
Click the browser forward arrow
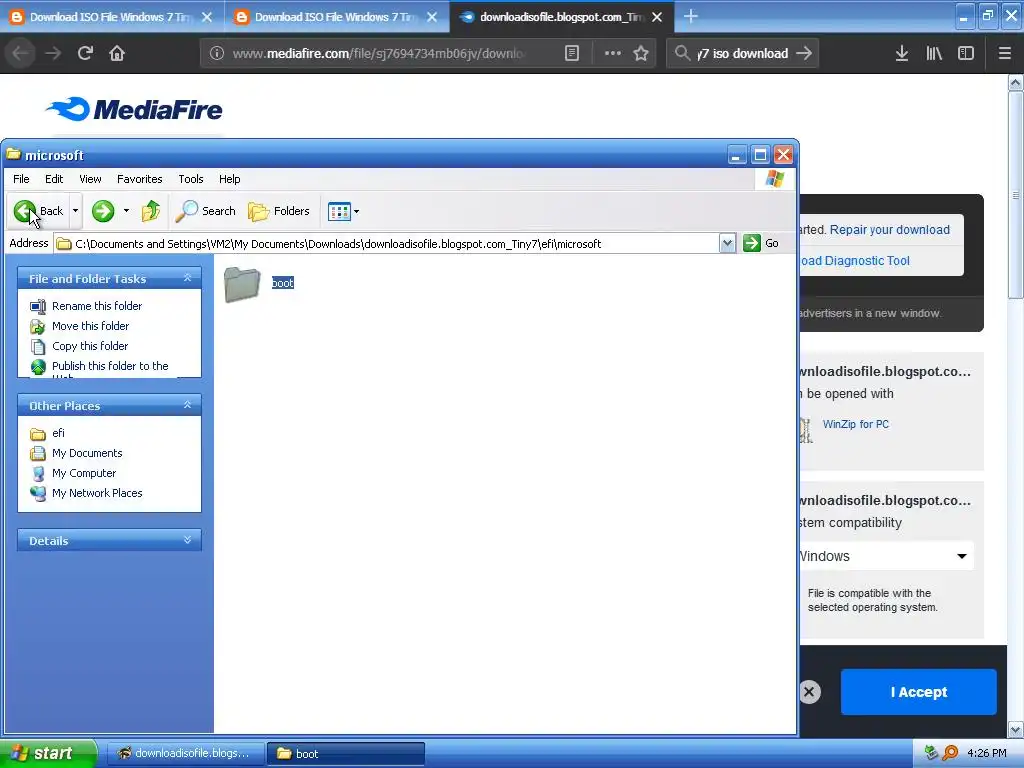tap(53, 53)
